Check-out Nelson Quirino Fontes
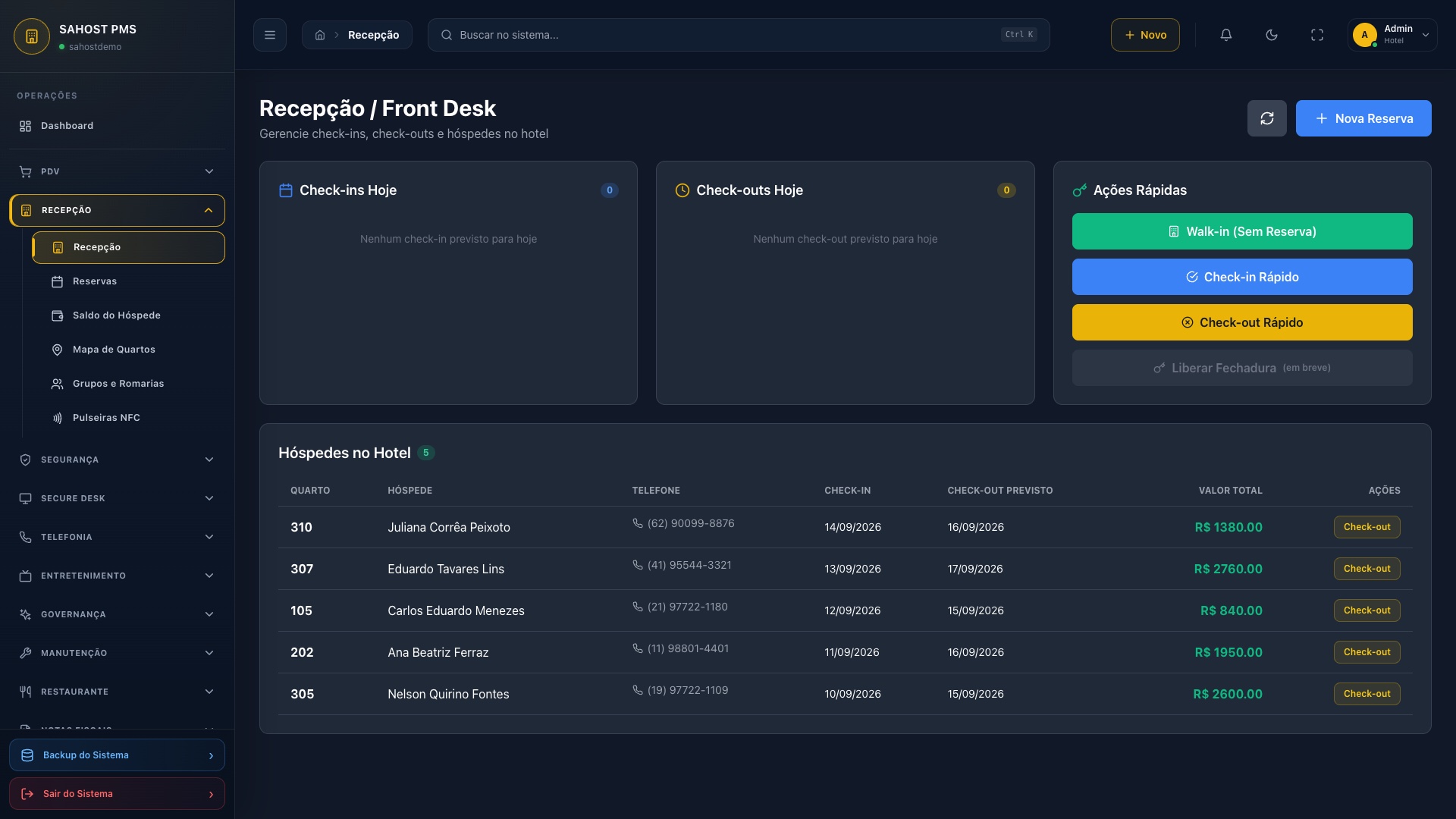This screenshot has height=819, width=1456. click(1367, 694)
